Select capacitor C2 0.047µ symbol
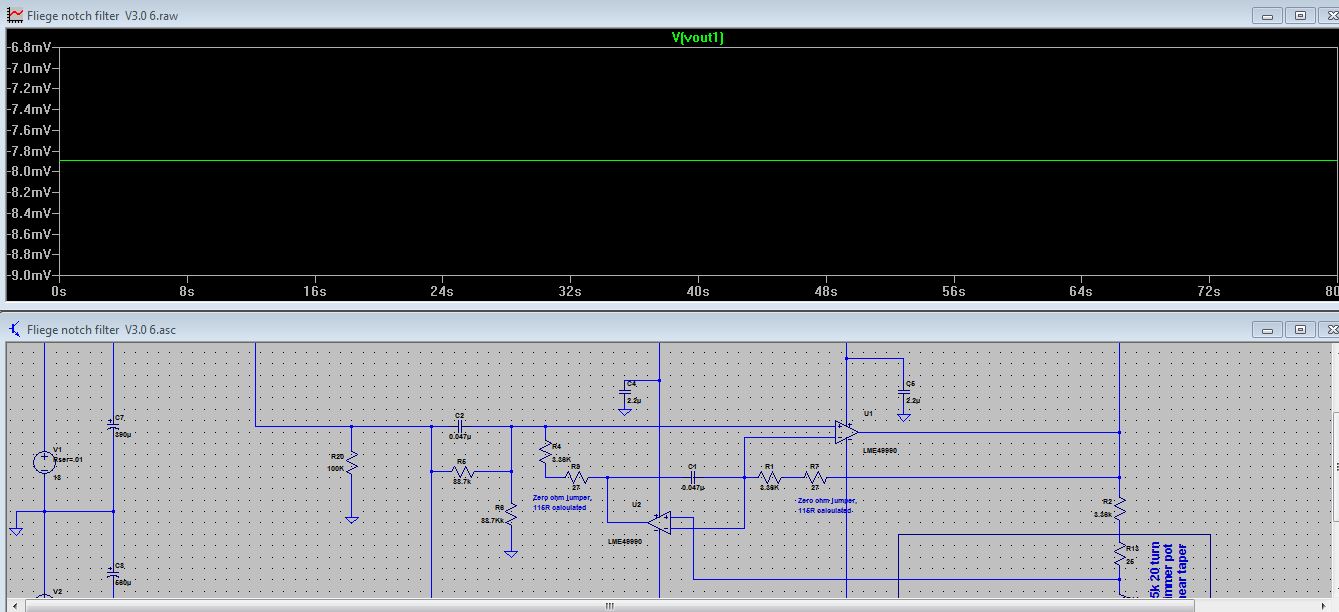The width and height of the screenshot is (1339, 612). [460, 426]
